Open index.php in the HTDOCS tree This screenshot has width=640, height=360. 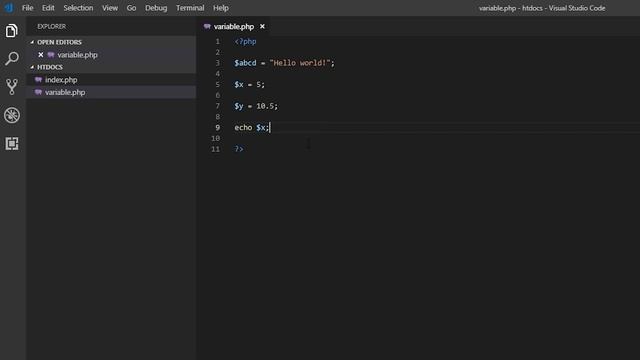[111, 80]
